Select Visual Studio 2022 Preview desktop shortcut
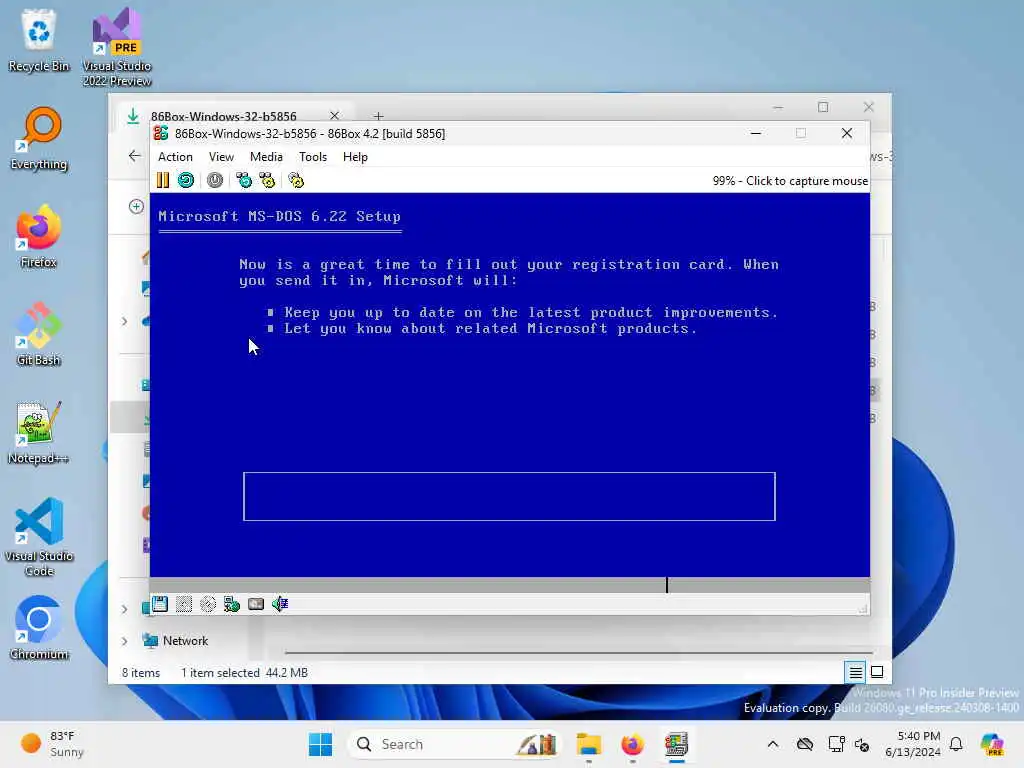 (117, 48)
